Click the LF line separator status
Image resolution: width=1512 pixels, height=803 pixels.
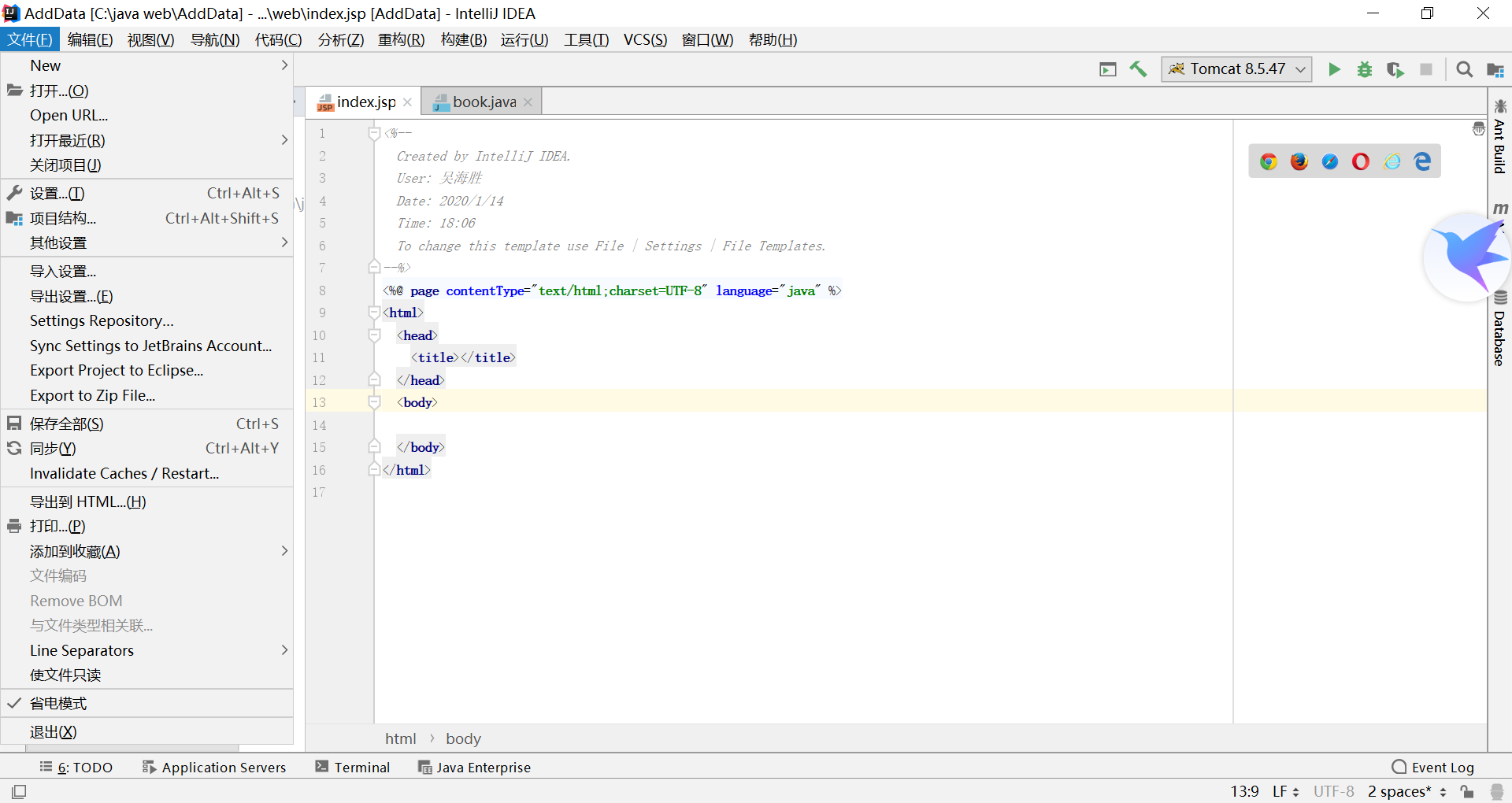1286,791
